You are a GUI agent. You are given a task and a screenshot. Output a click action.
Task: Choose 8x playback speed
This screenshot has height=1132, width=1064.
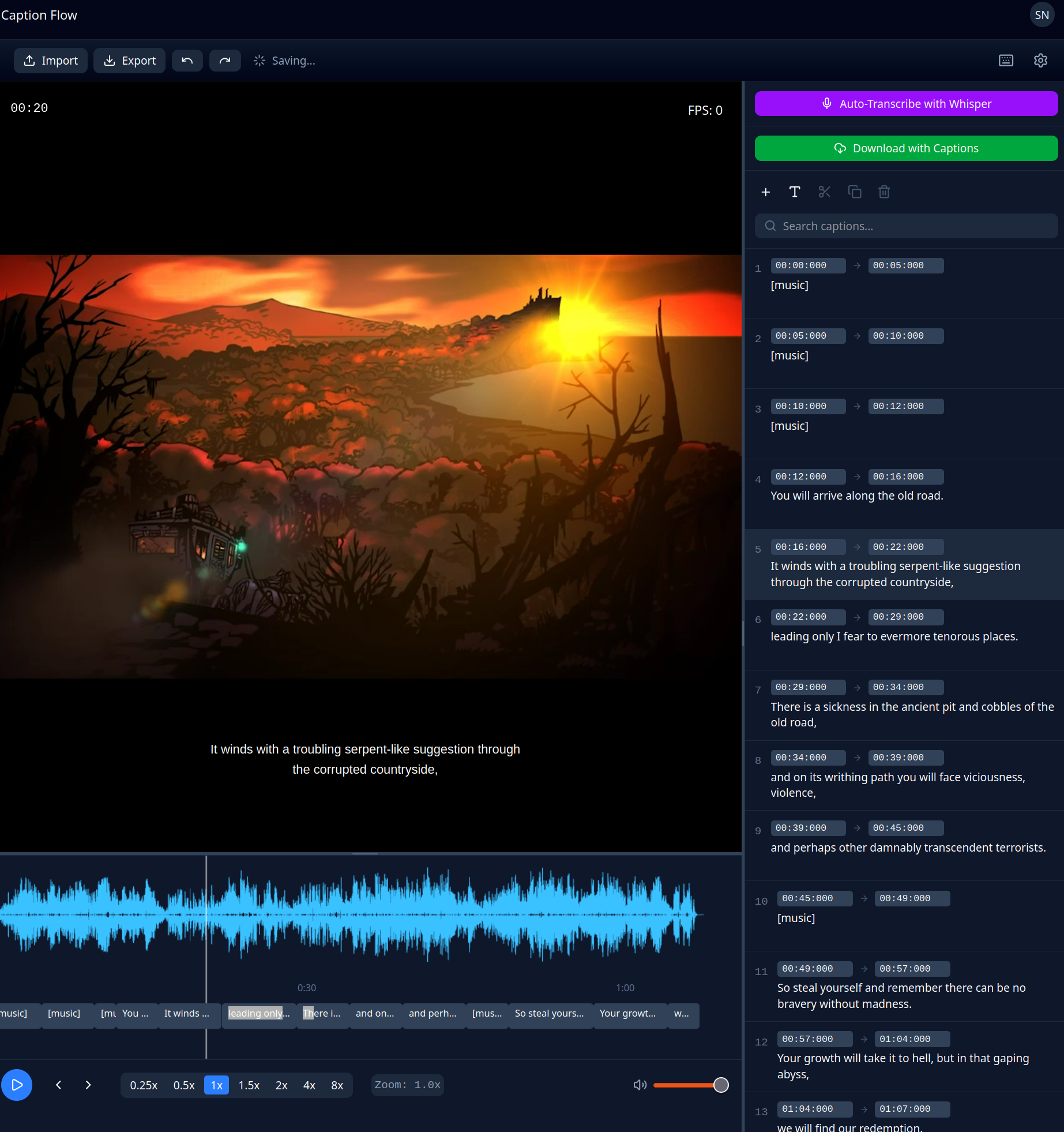click(337, 1085)
